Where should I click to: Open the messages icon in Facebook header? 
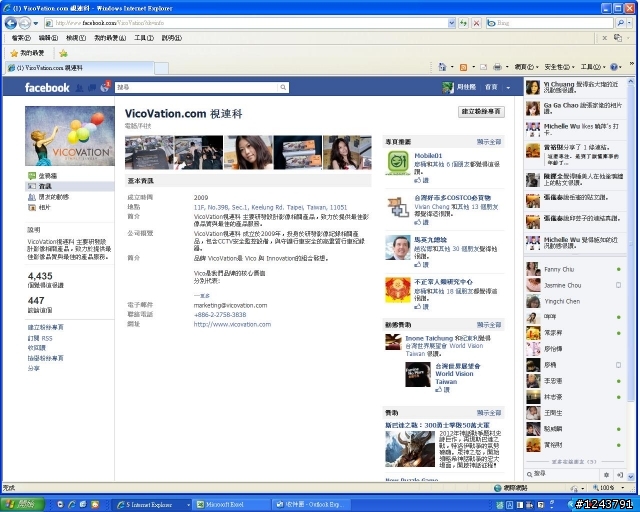tap(92, 87)
